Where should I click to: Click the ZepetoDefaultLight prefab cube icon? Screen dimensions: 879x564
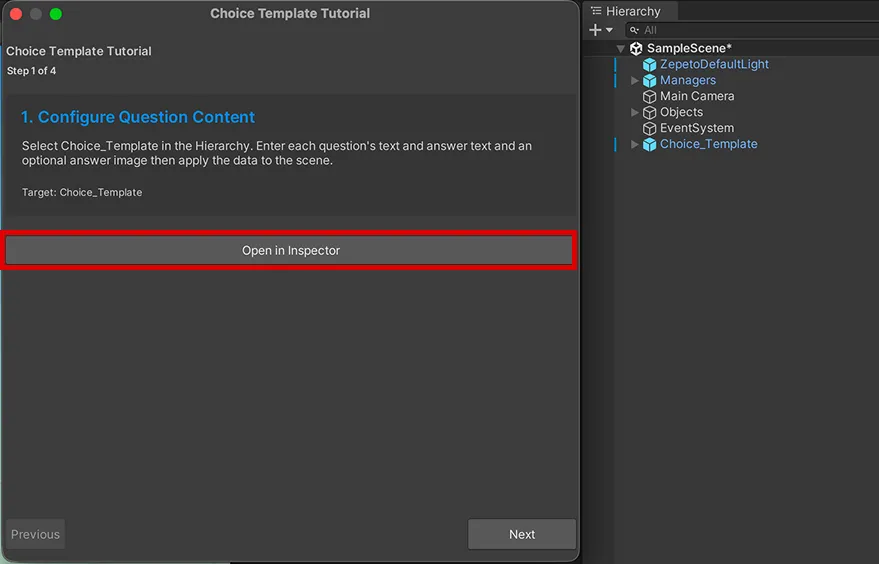point(649,64)
